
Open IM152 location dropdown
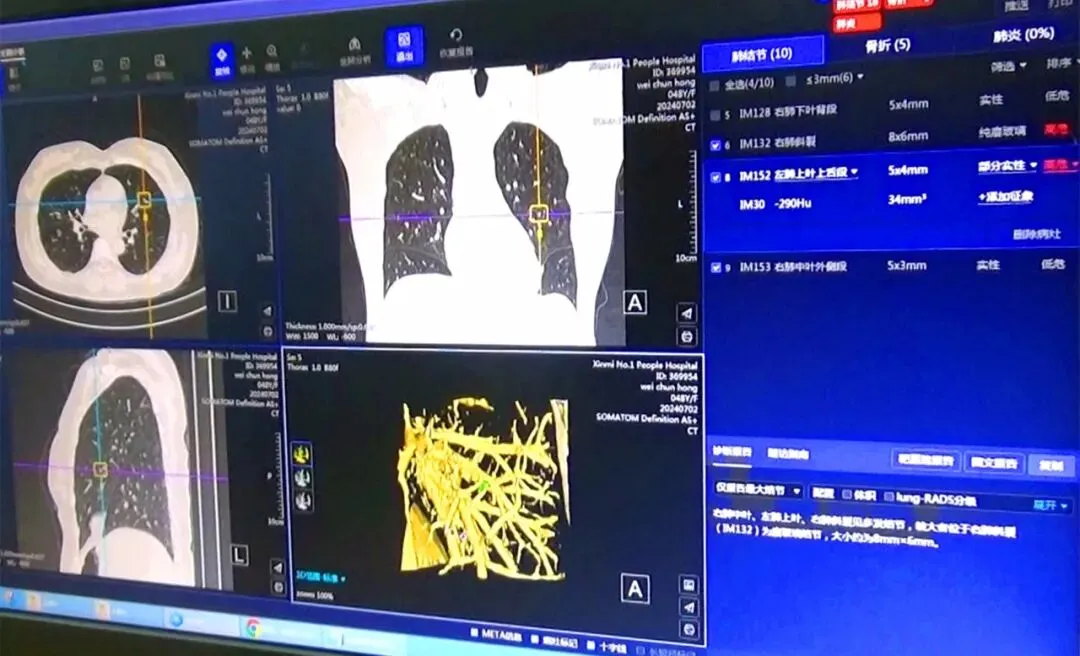click(816, 173)
